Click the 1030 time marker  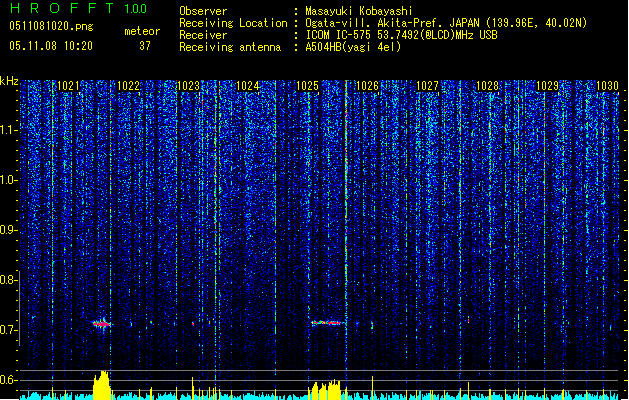607,85
